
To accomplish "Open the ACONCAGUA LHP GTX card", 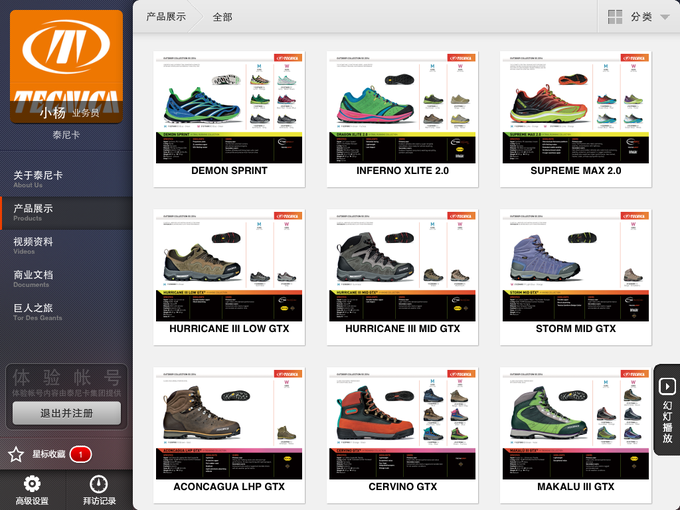I will [229, 435].
